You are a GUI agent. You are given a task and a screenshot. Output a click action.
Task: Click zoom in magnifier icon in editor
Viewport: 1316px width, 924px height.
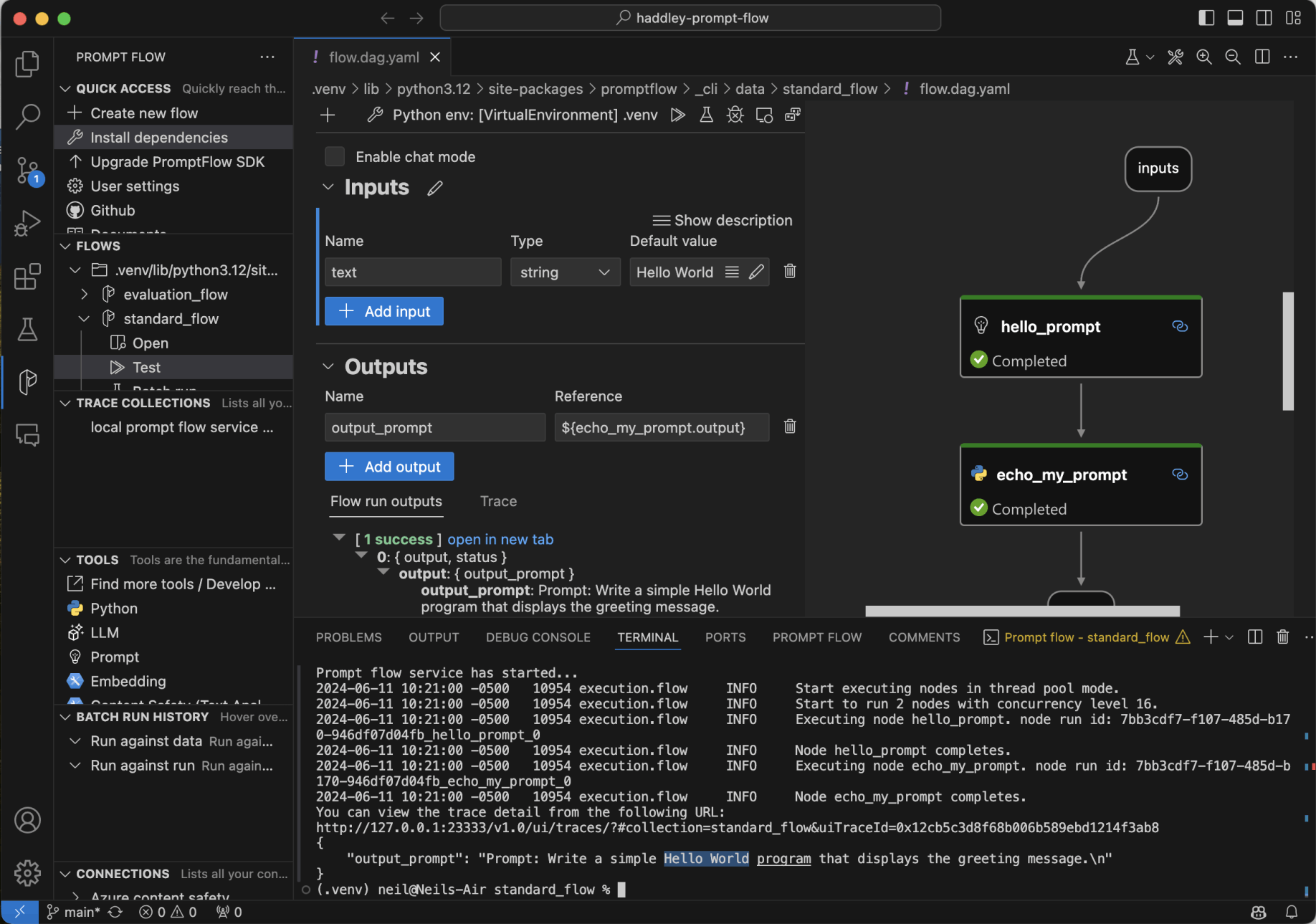click(1204, 57)
